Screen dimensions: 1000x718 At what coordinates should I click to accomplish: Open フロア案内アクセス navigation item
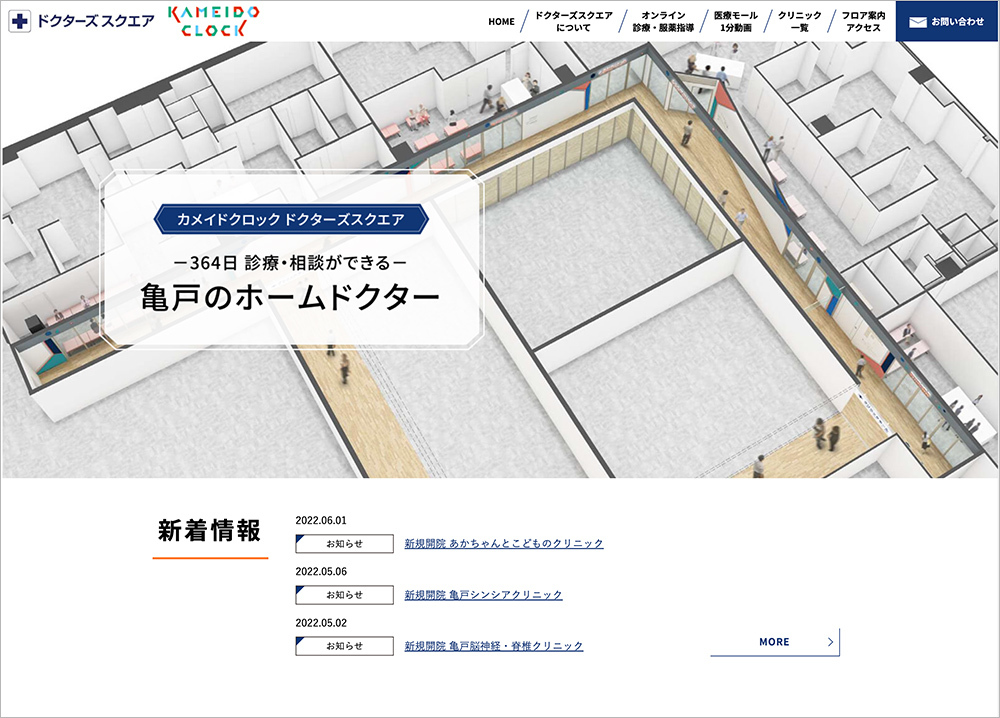[863, 21]
